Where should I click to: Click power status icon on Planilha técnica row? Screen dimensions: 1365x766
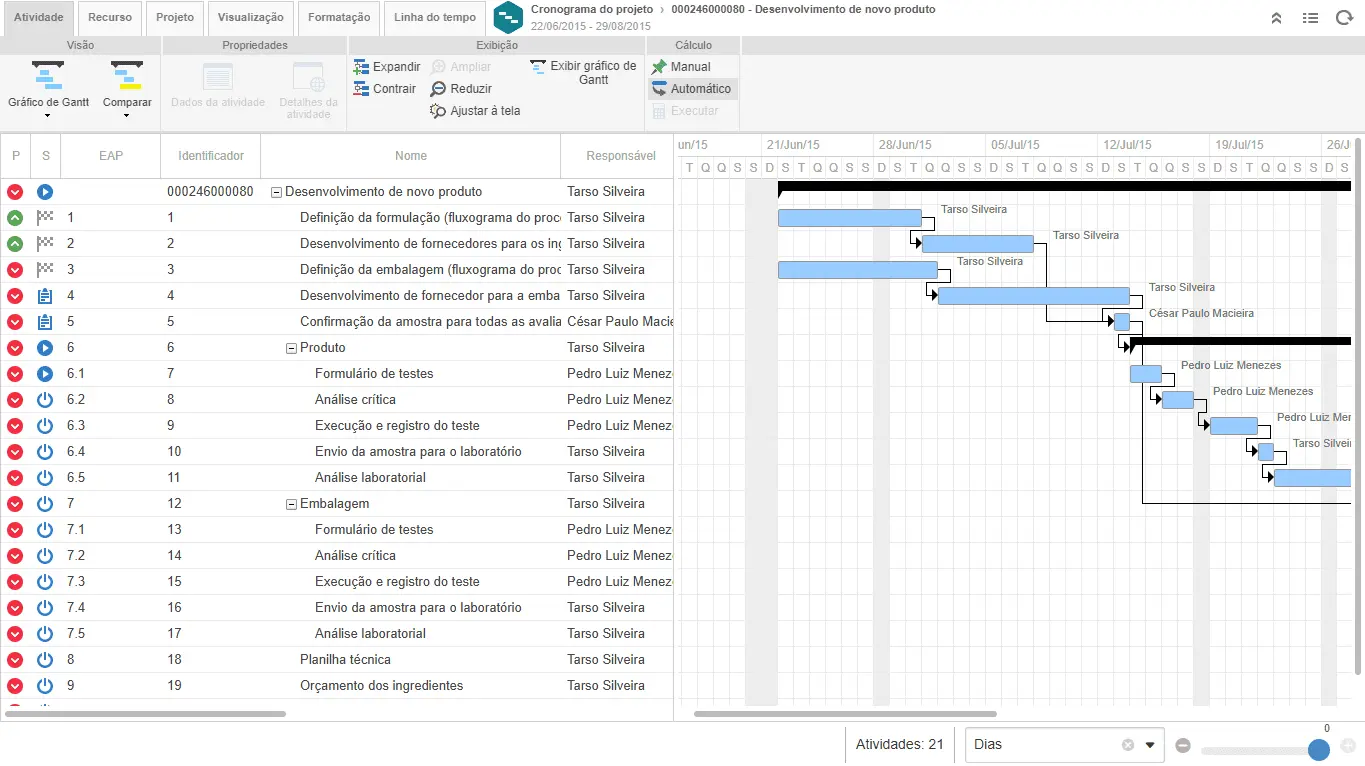(45, 660)
